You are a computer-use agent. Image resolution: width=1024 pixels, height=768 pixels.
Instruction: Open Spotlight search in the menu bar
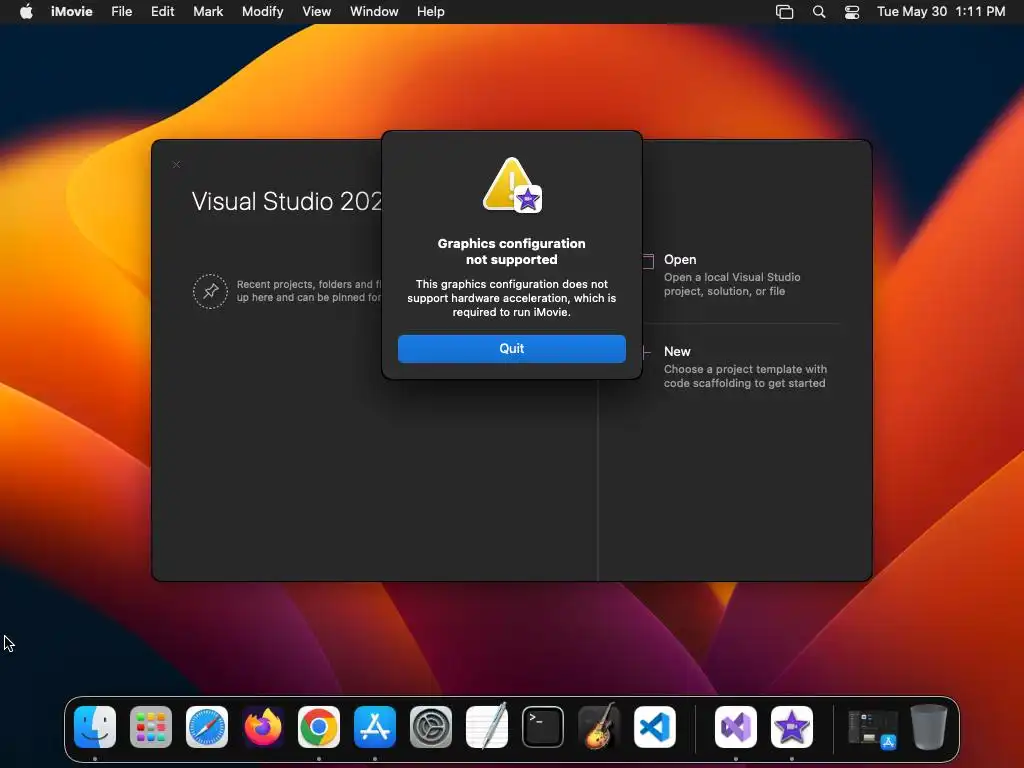pos(819,12)
